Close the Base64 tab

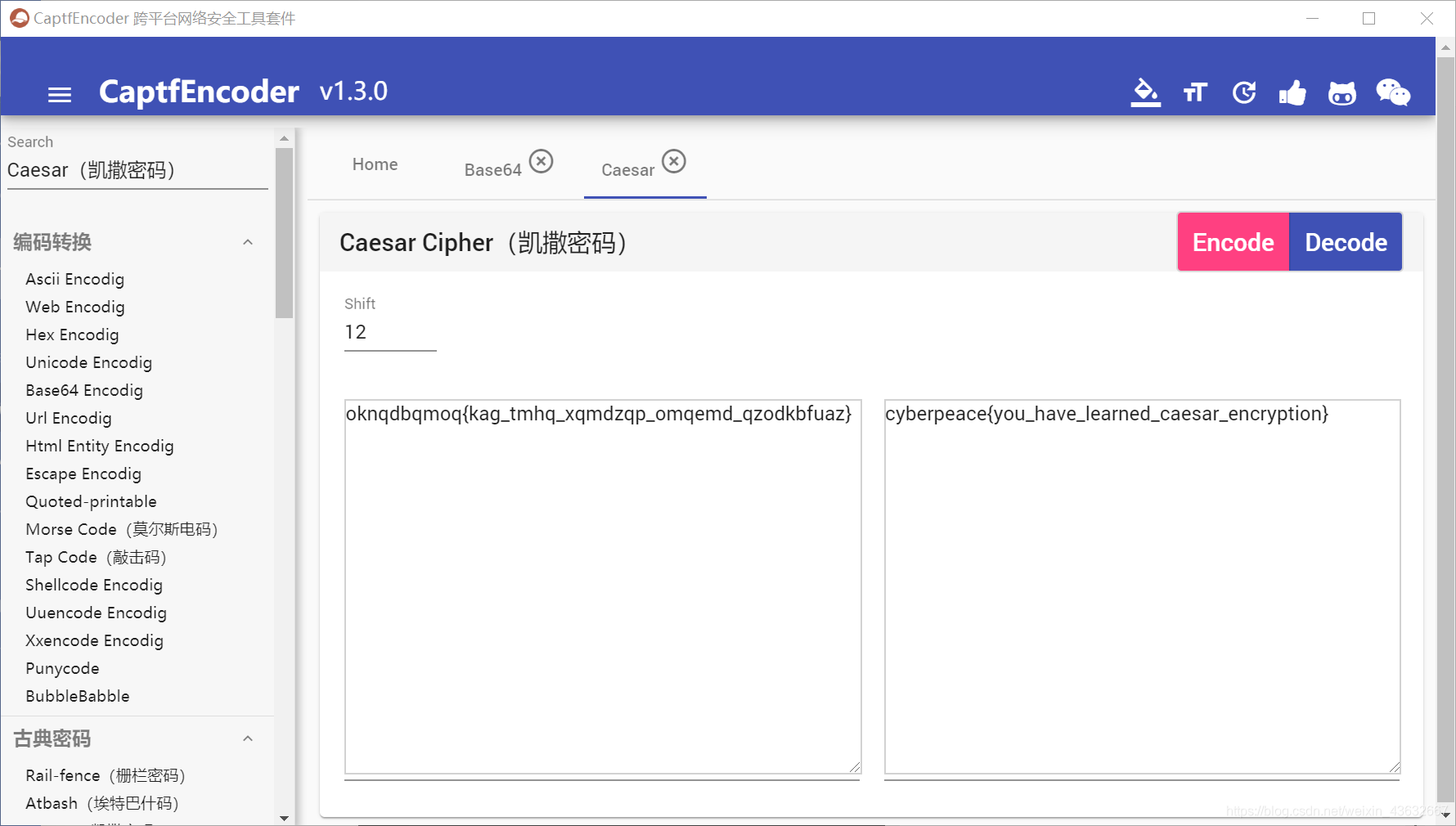(x=541, y=161)
